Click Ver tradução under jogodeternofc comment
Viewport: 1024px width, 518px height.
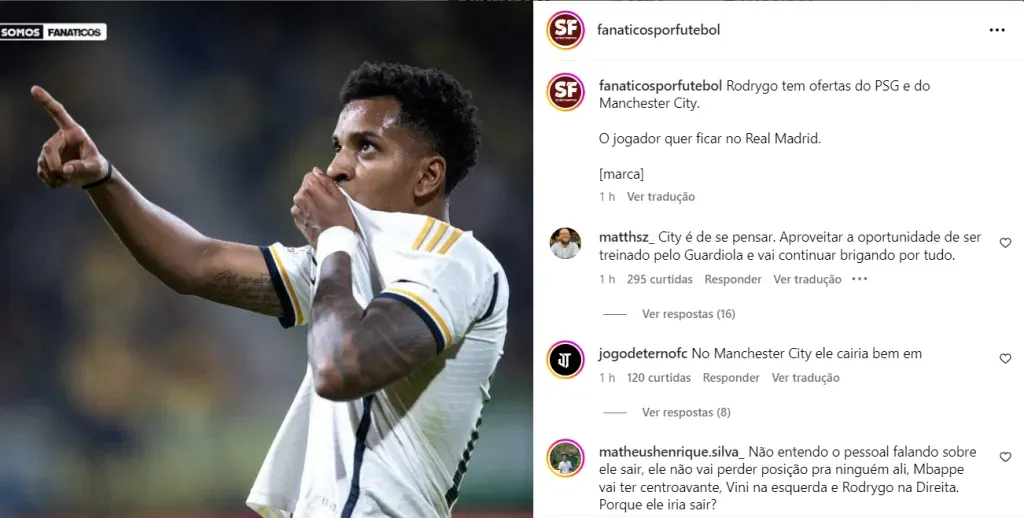806,378
